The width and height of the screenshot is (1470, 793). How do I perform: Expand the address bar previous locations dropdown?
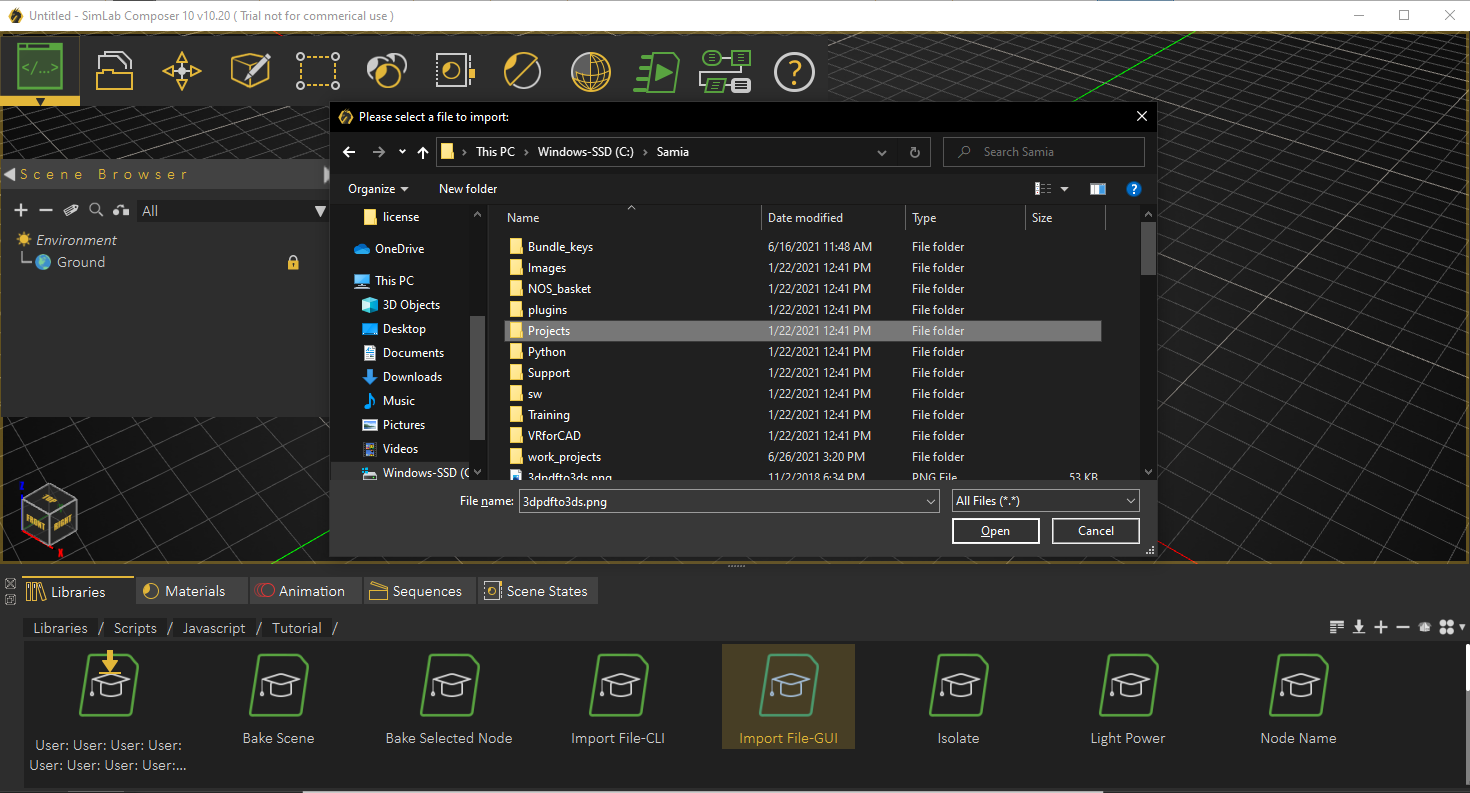tap(882, 153)
